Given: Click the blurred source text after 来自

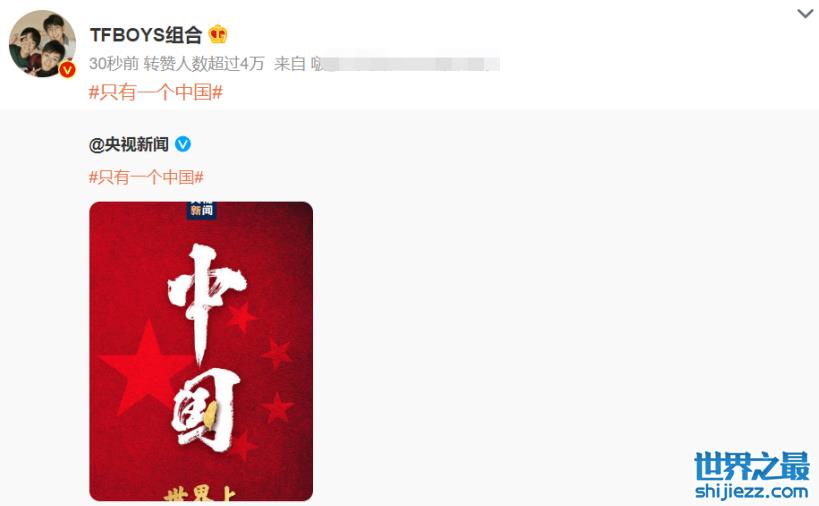Looking at the screenshot, I should pyautogui.click(x=405, y=64).
